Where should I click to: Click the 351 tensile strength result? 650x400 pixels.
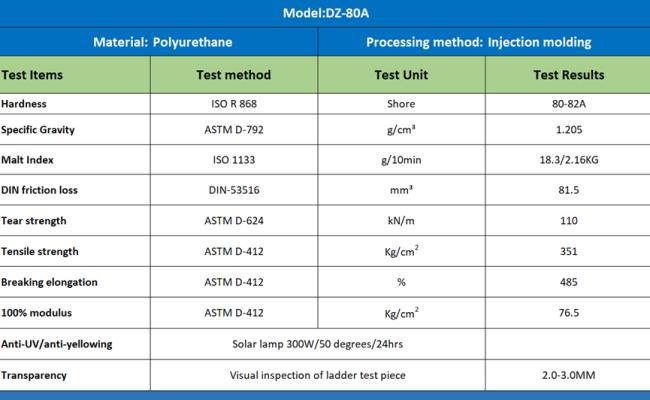tap(568, 252)
